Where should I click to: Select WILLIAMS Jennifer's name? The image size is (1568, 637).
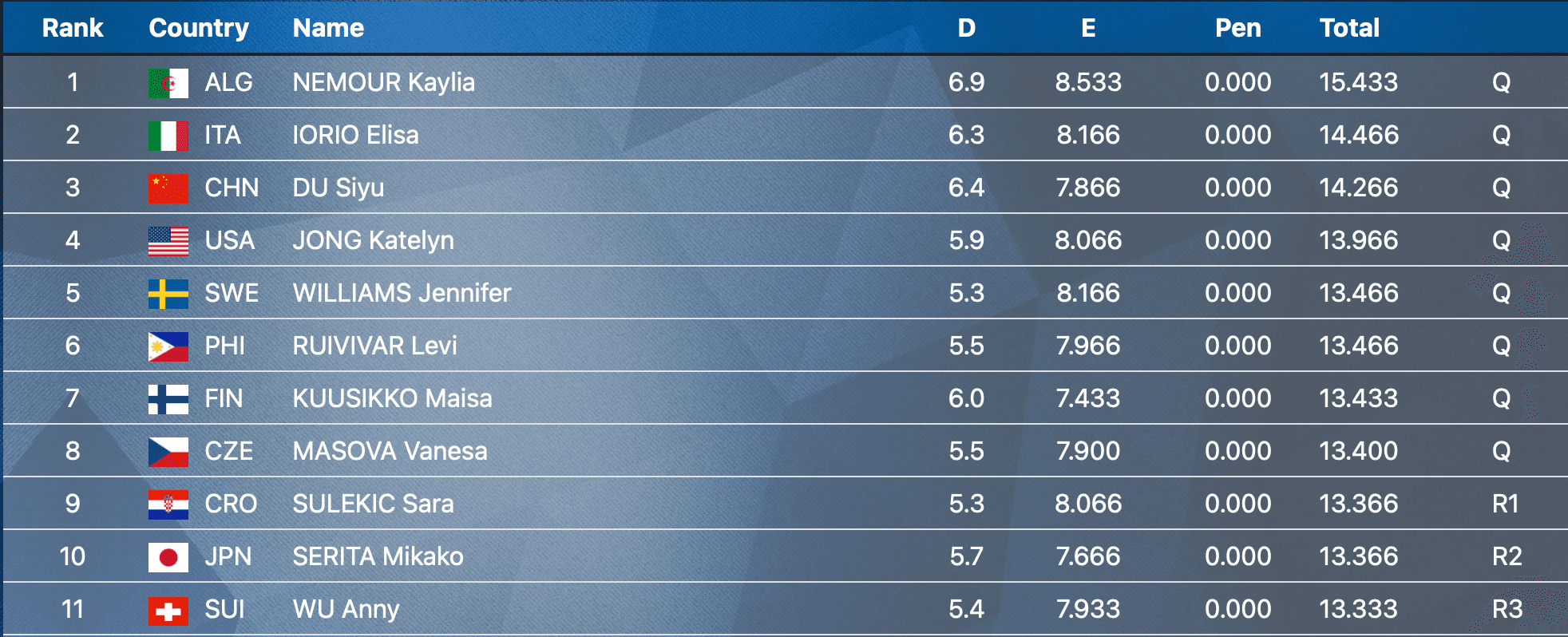[x=402, y=293]
